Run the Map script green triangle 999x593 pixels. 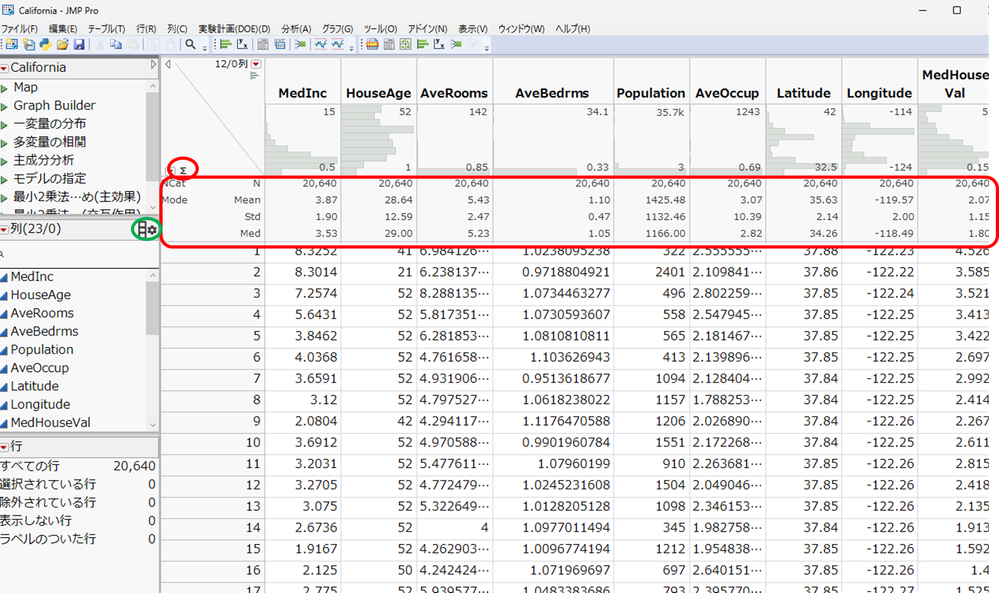4,88
